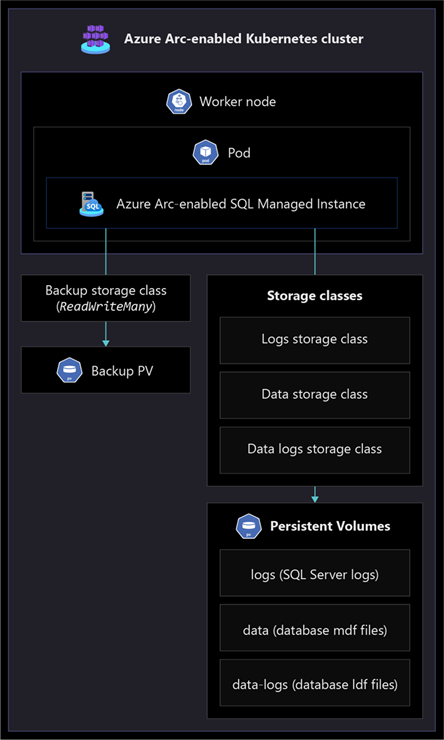Click the Data storage class box
This screenshot has width=444, height=740.
(x=315, y=395)
